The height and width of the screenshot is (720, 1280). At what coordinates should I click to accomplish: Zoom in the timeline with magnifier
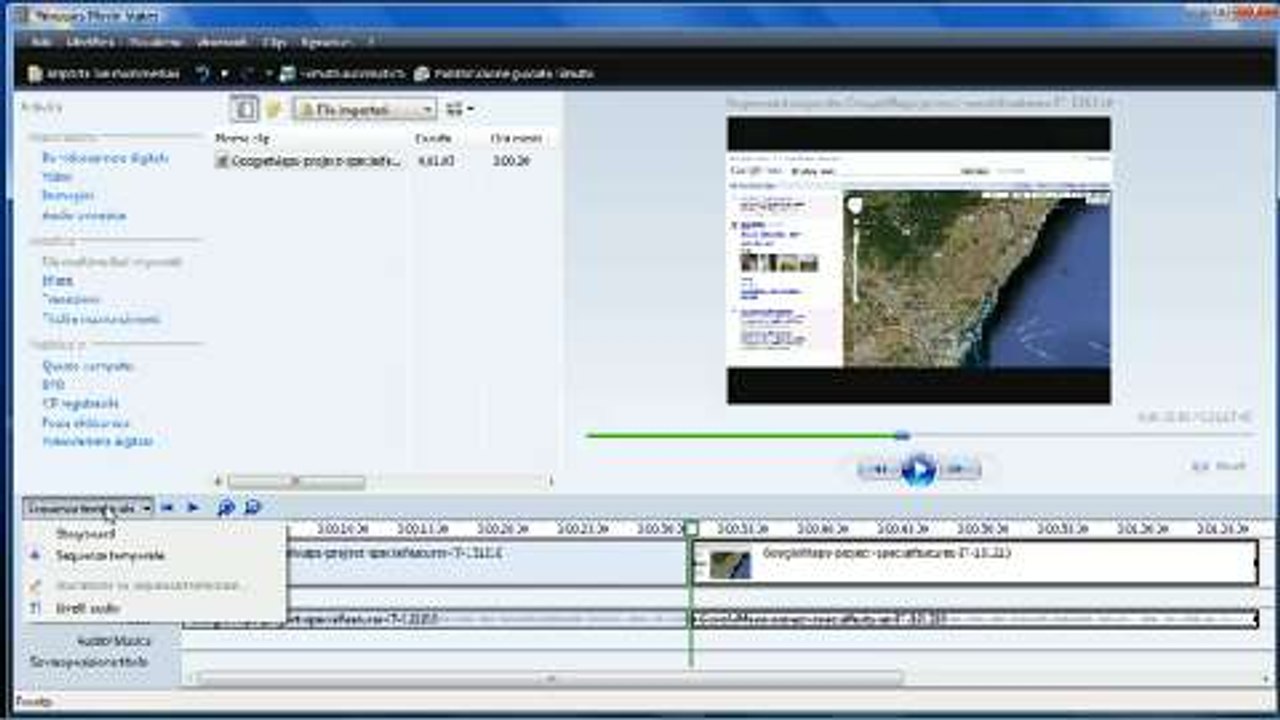pyautogui.click(x=226, y=508)
